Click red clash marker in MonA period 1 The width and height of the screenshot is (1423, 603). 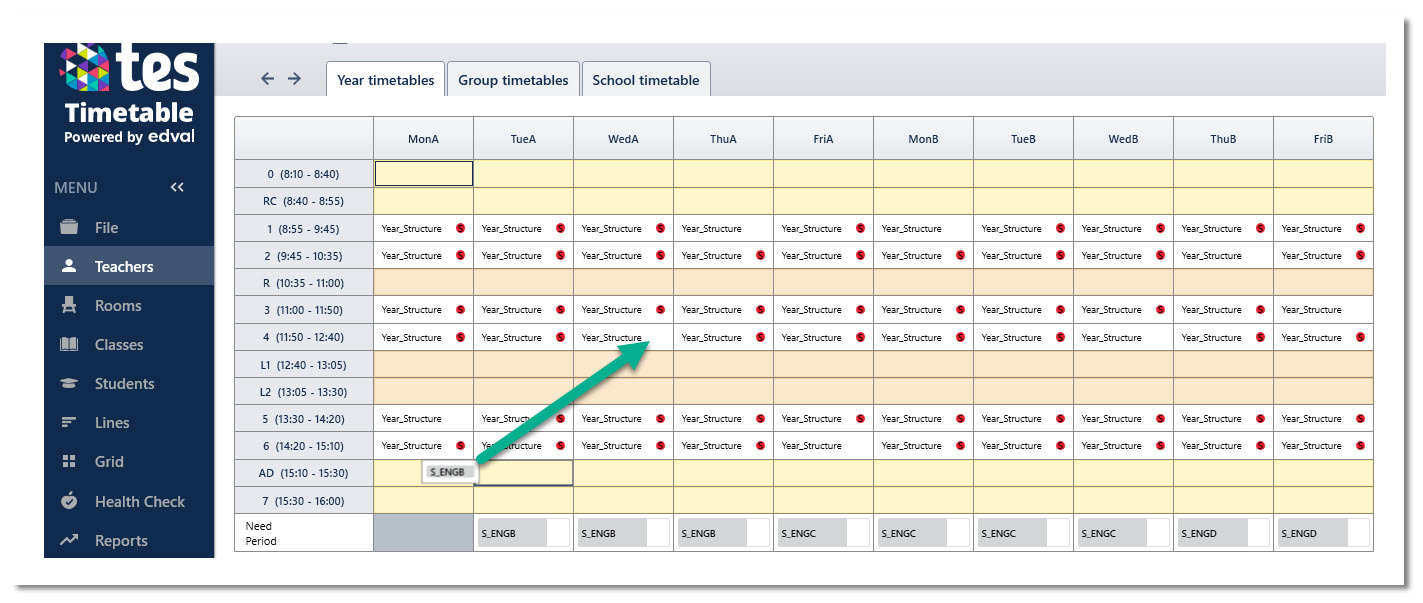click(461, 228)
